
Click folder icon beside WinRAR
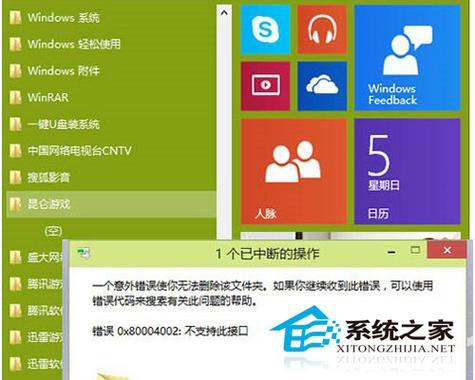pos(15,97)
